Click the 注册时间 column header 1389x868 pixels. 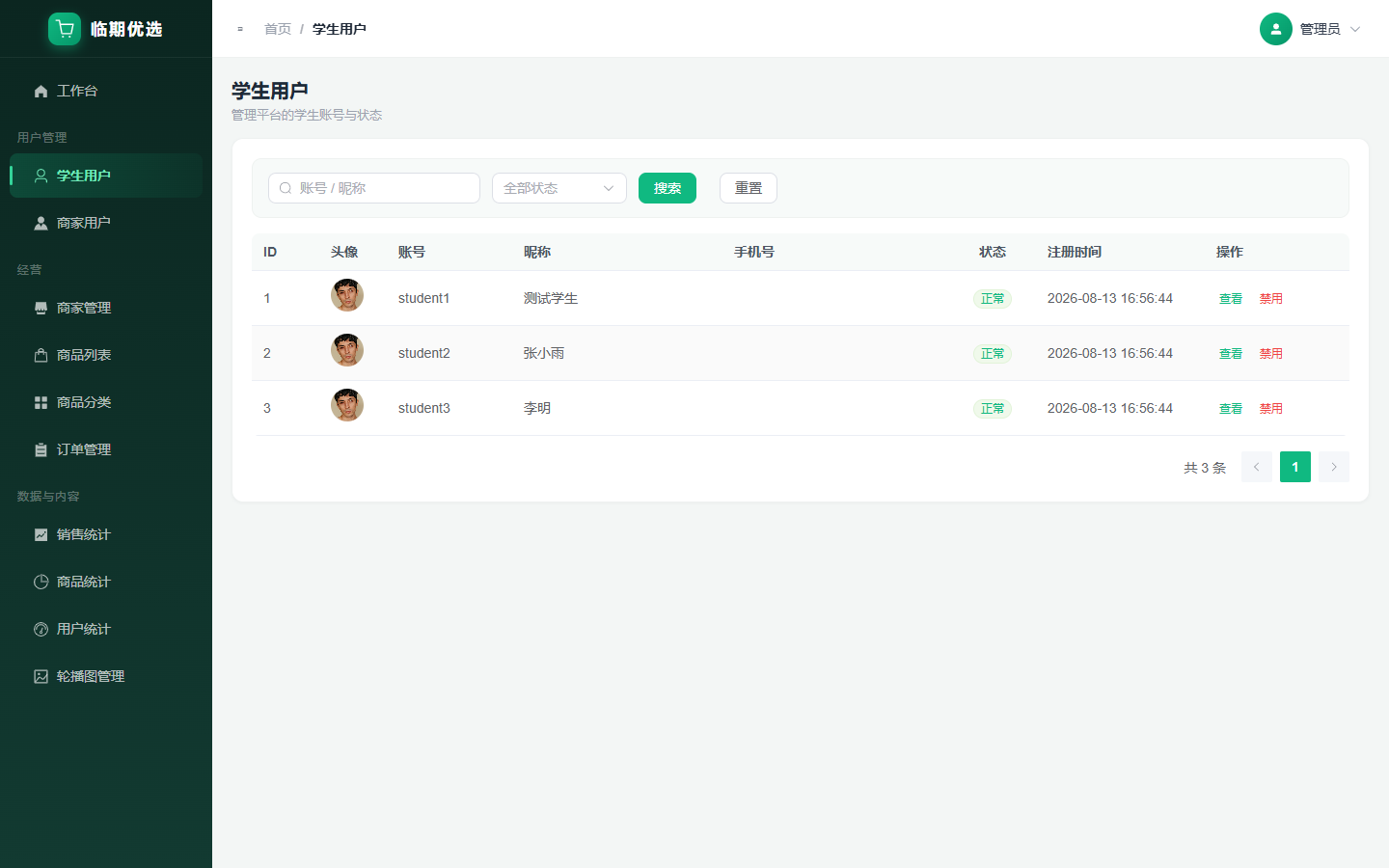tap(1075, 252)
